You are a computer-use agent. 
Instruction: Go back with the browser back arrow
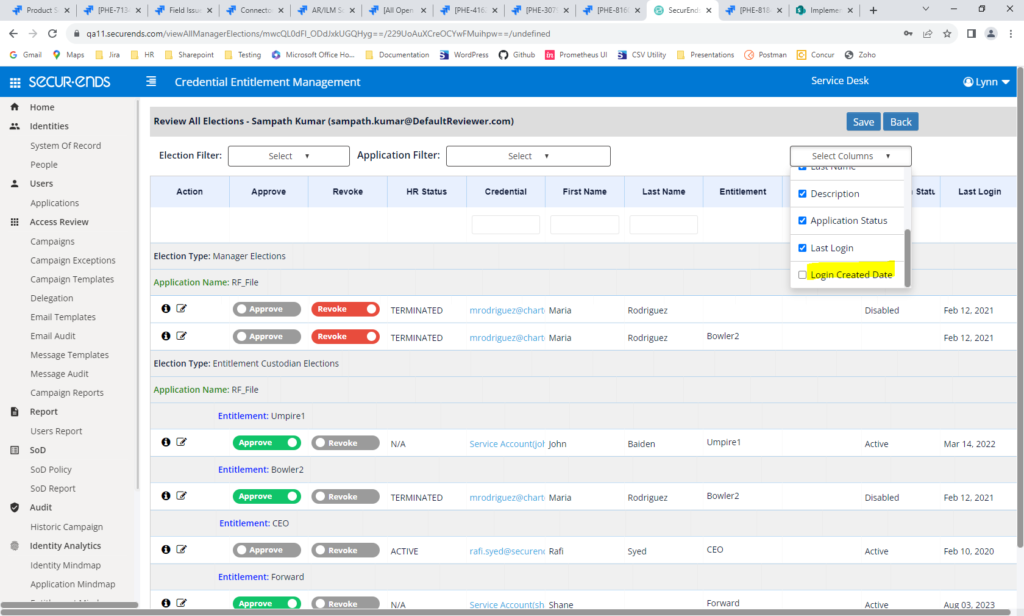point(14,33)
